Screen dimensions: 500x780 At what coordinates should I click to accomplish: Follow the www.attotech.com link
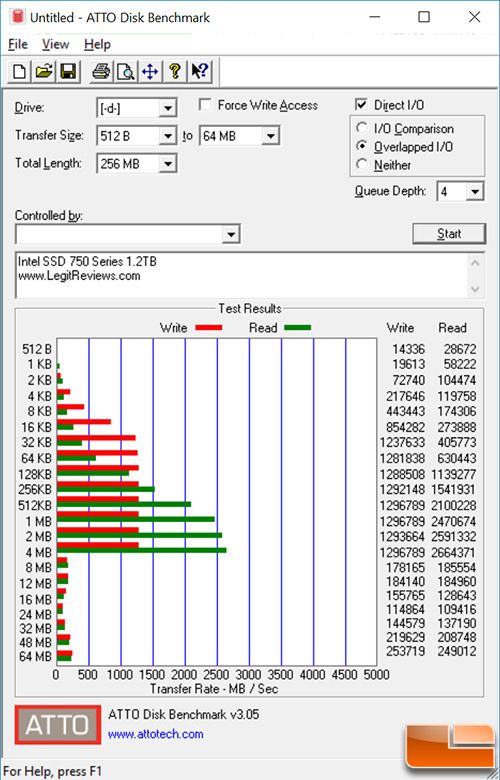pyautogui.click(x=156, y=734)
